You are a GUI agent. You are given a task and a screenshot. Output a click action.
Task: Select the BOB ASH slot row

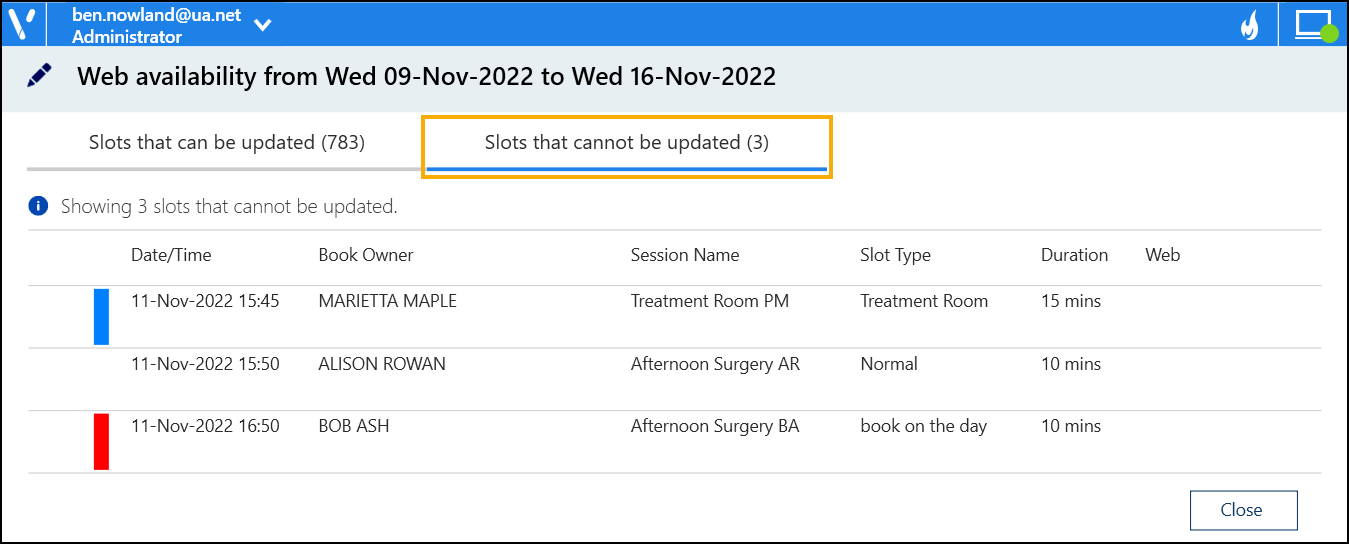point(354,427)
